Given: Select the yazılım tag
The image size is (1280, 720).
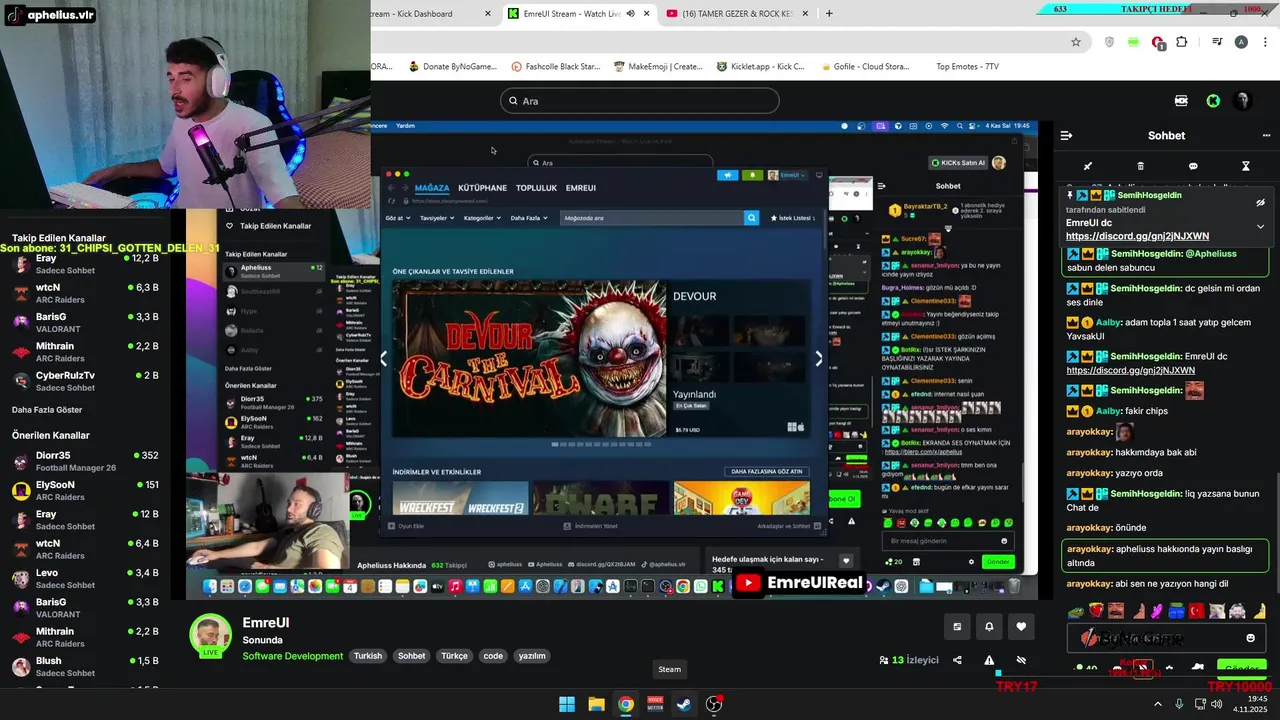Looking at the screenshot, I should pos(532,656).
